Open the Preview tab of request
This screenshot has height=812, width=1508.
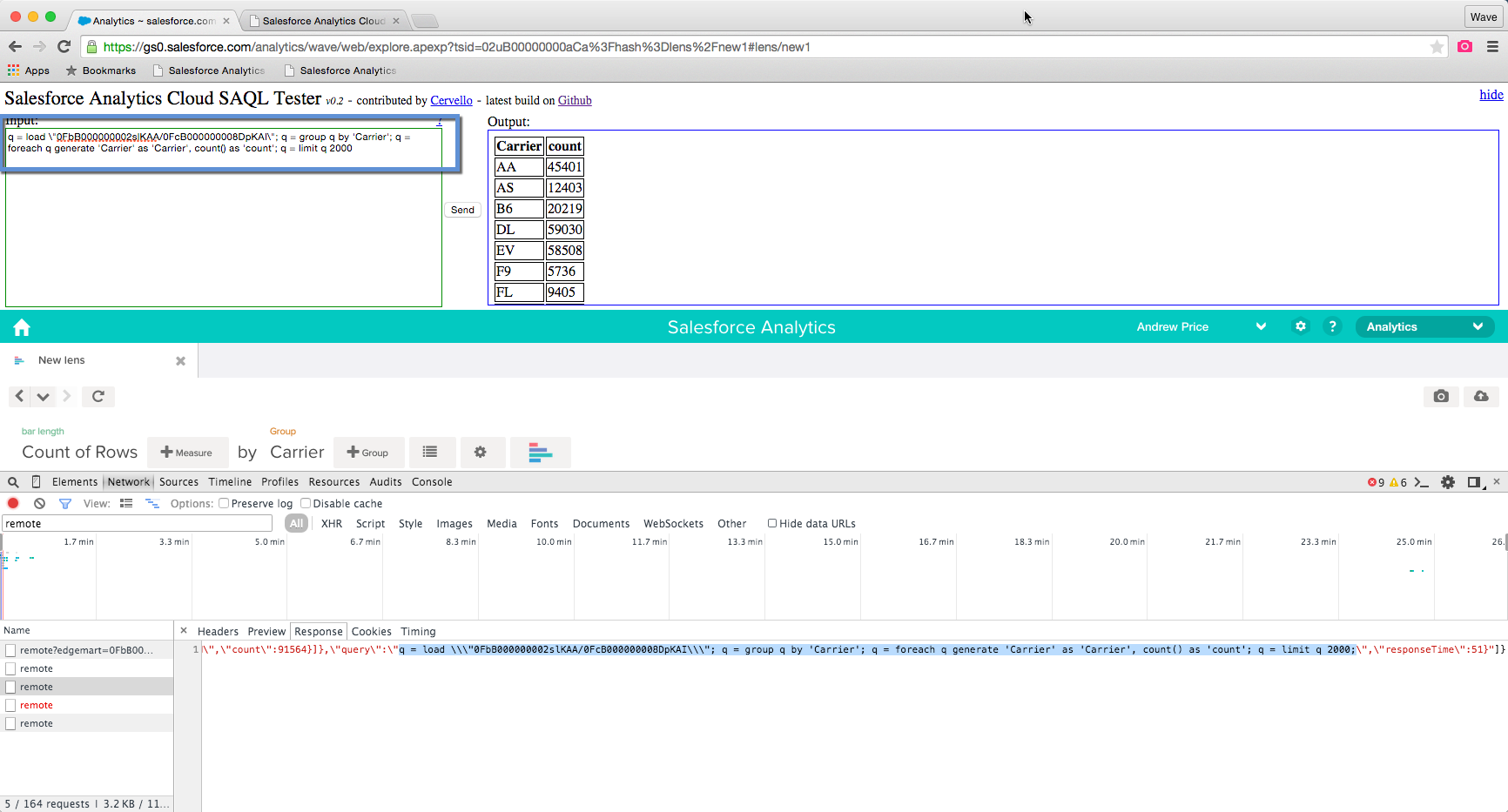click(x=266, y=632)
